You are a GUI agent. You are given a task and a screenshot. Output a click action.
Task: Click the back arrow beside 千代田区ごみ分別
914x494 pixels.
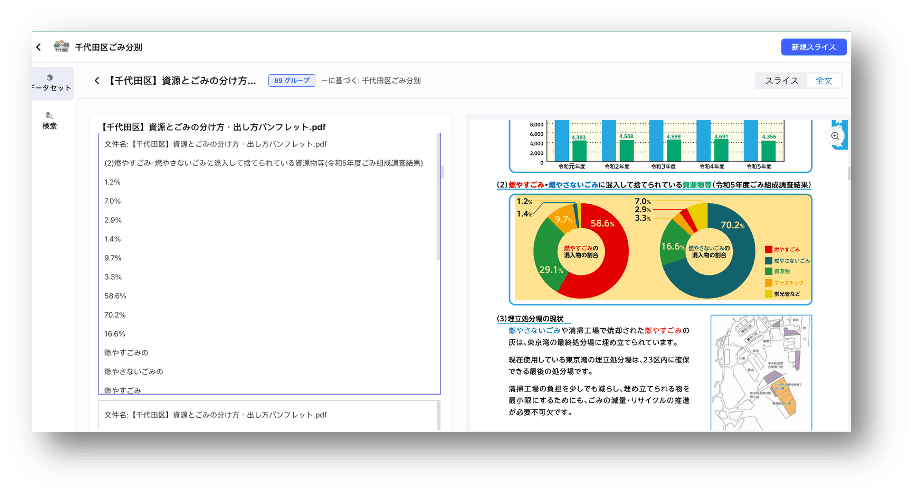[38, 47]
